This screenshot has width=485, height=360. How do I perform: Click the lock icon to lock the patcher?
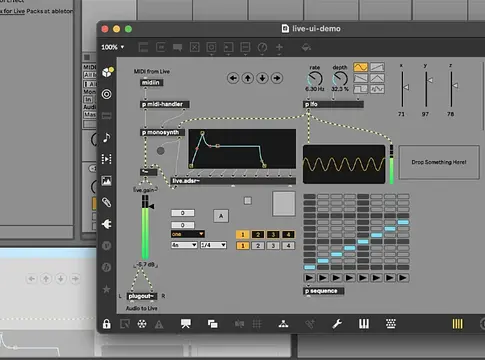tap(106, 324)
